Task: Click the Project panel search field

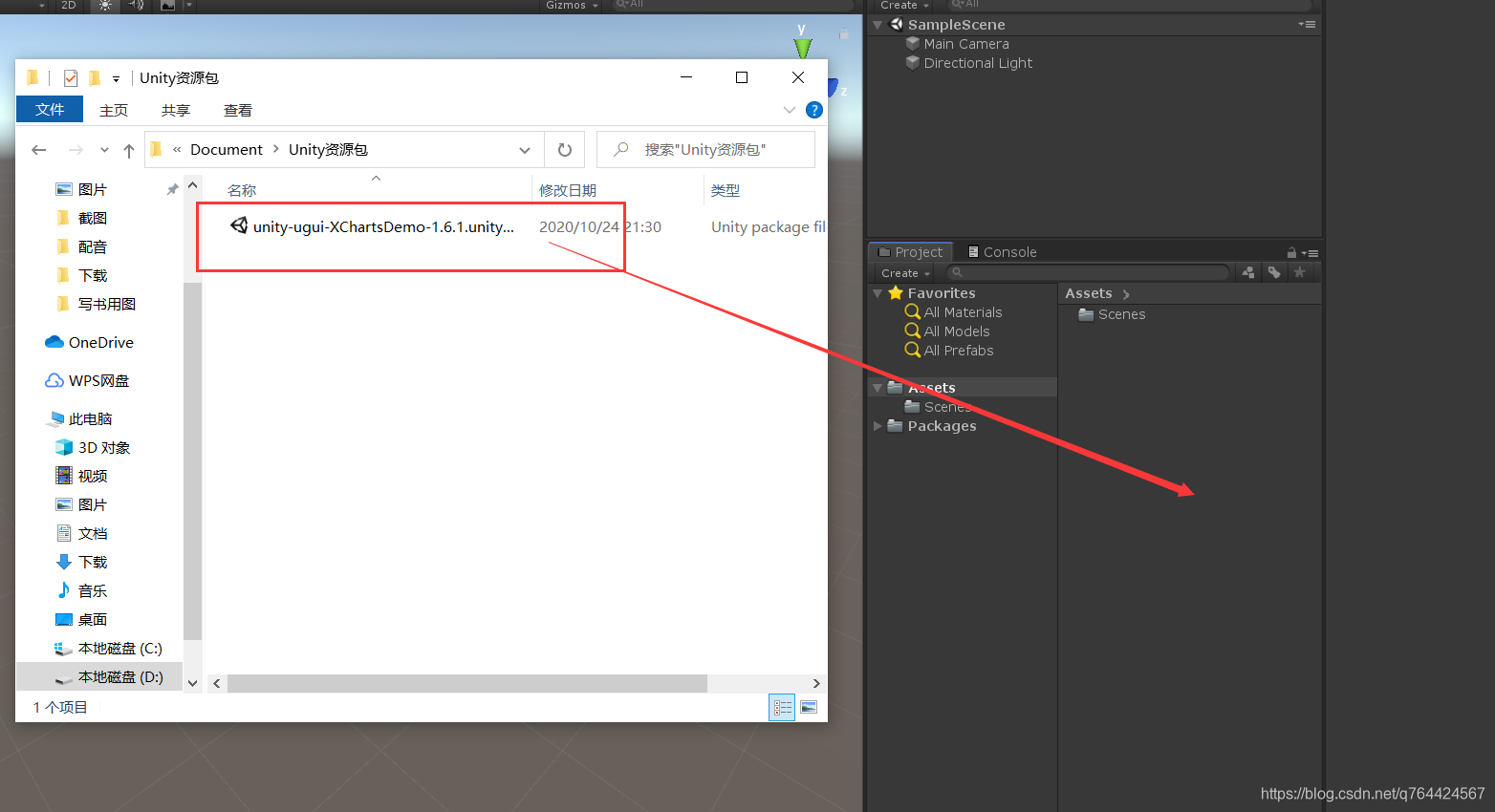Action: coord(1087,273)
